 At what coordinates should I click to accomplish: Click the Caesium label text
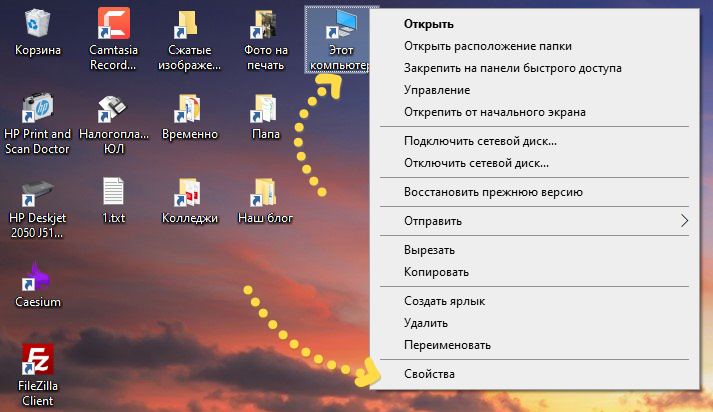pyautogui.click(x=38, y=301)
